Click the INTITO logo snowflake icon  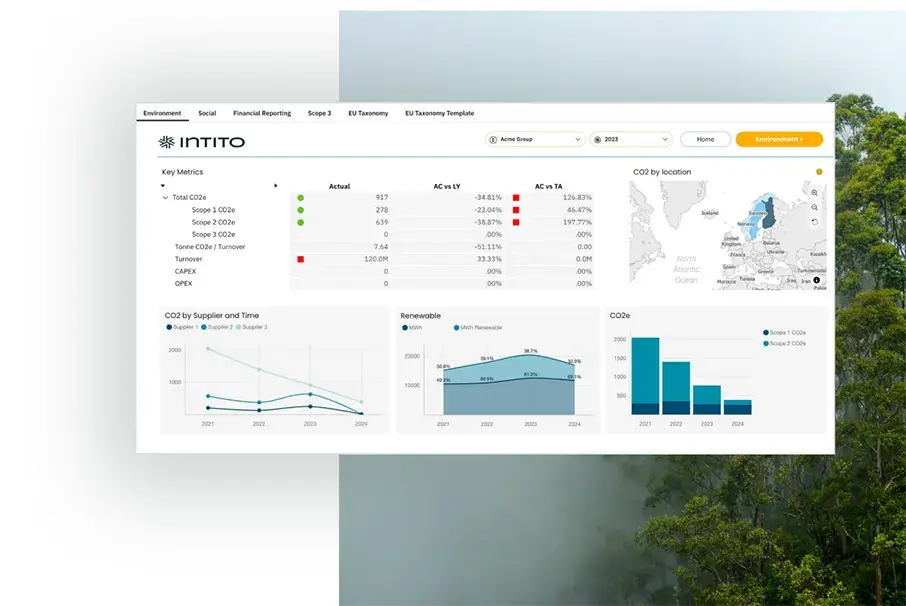[164, 142]
